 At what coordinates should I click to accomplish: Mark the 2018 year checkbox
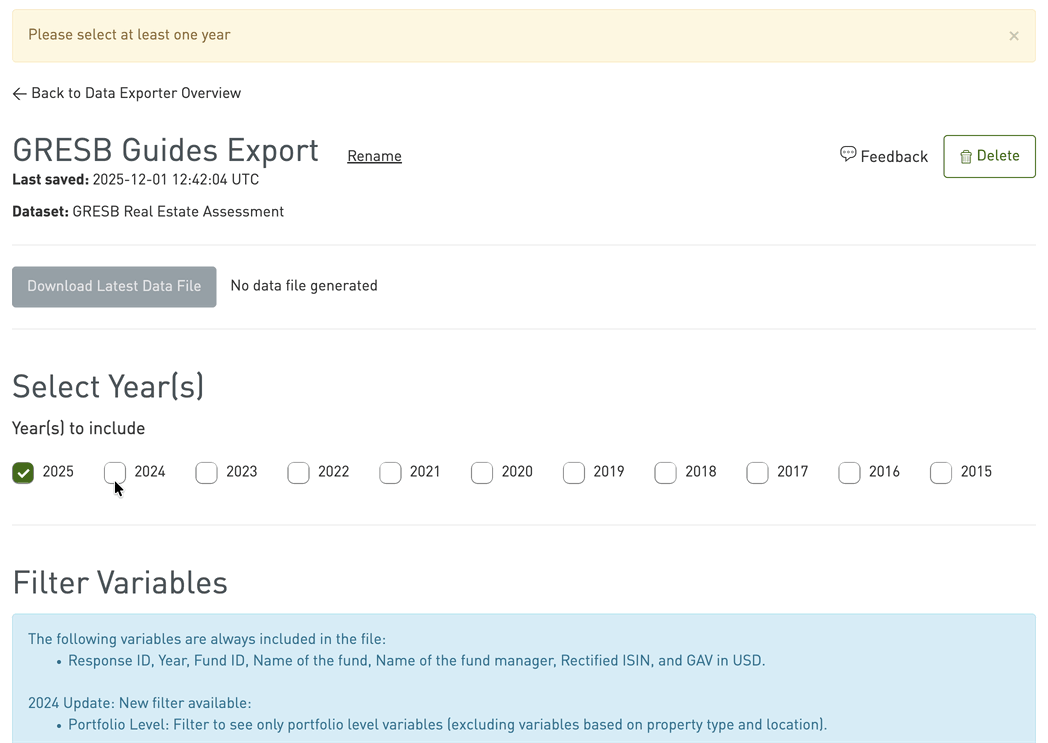(x=666, y=472)
